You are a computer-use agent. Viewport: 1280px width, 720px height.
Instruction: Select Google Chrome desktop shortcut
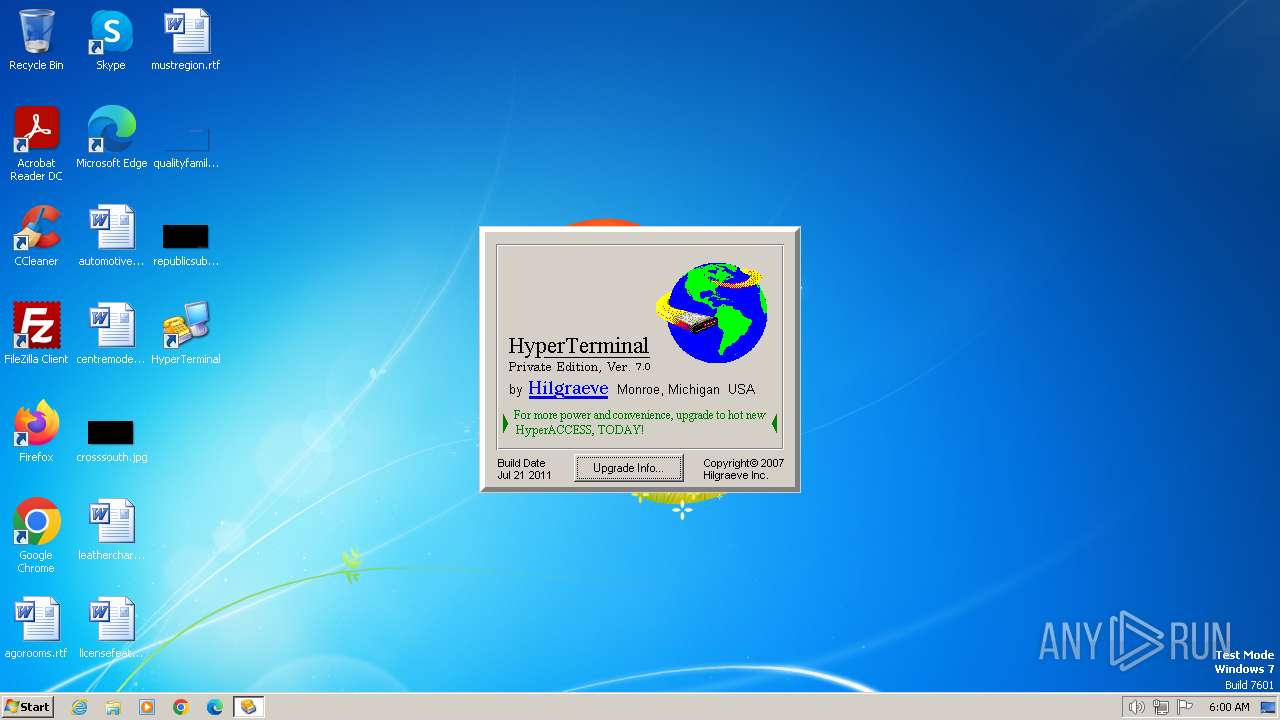click(36, 536)
